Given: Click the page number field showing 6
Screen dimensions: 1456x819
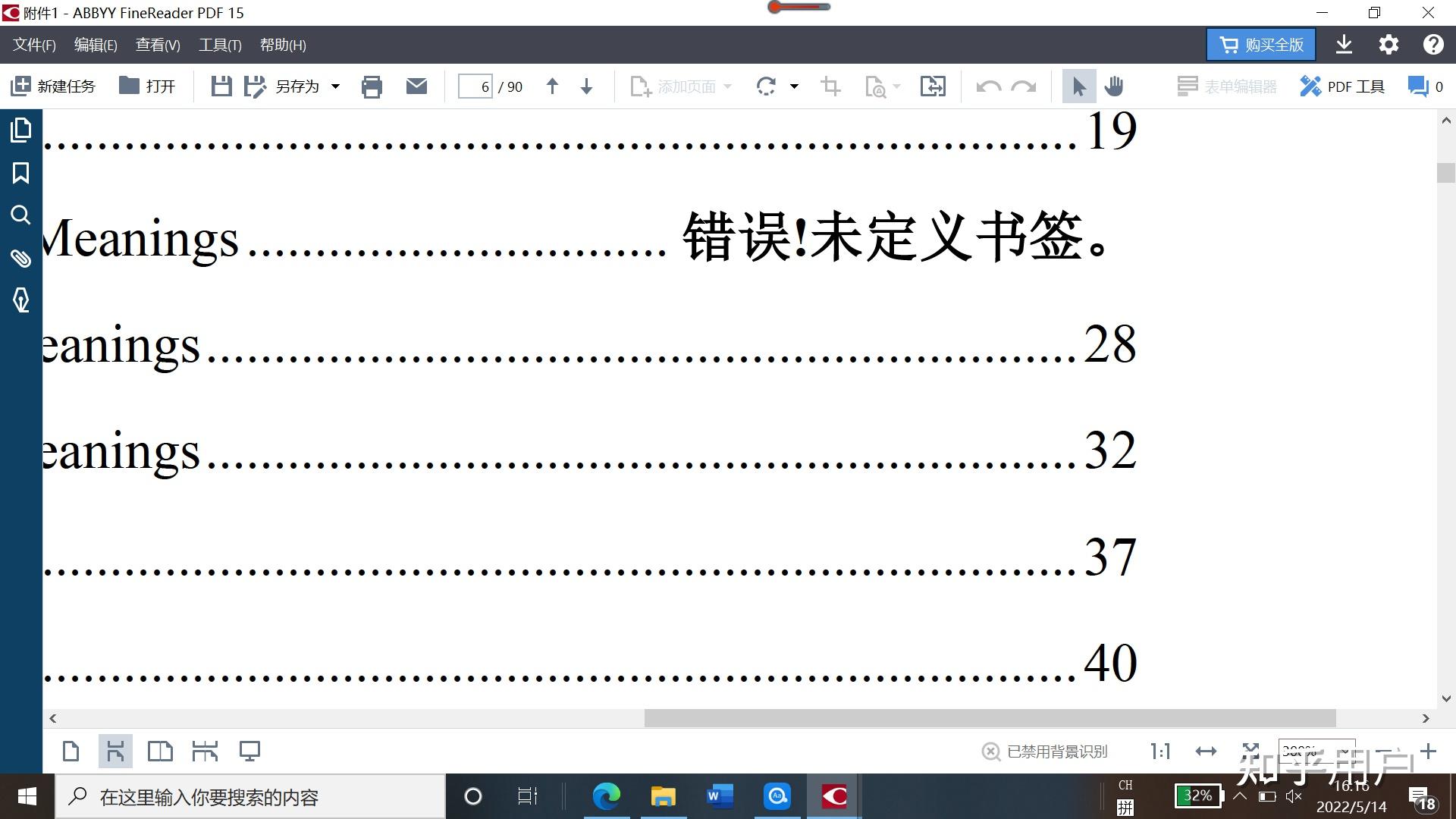Looking at the screenshot, I should (x=475, y=86).
